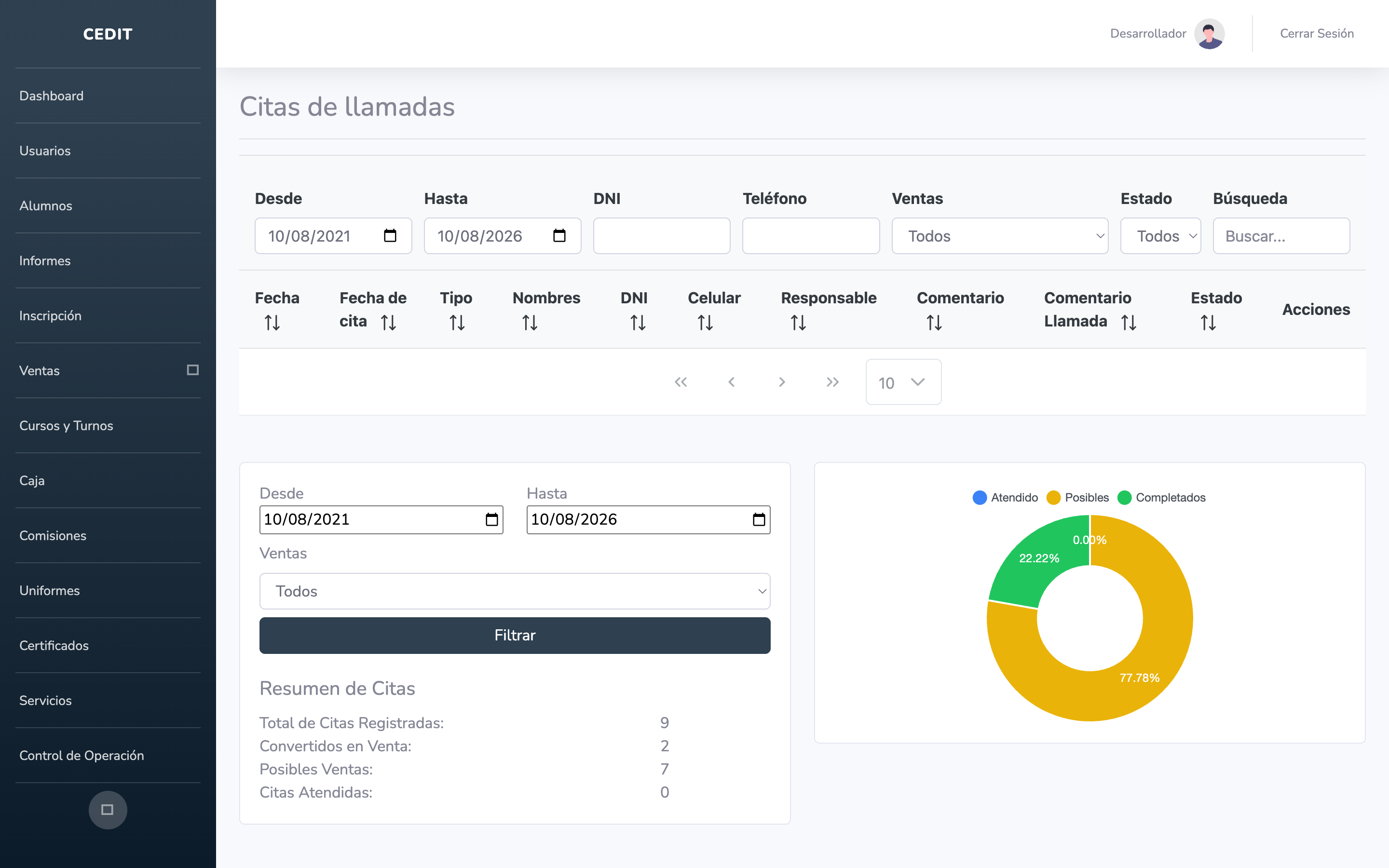Sort table by Fecha column

point(272,323)
